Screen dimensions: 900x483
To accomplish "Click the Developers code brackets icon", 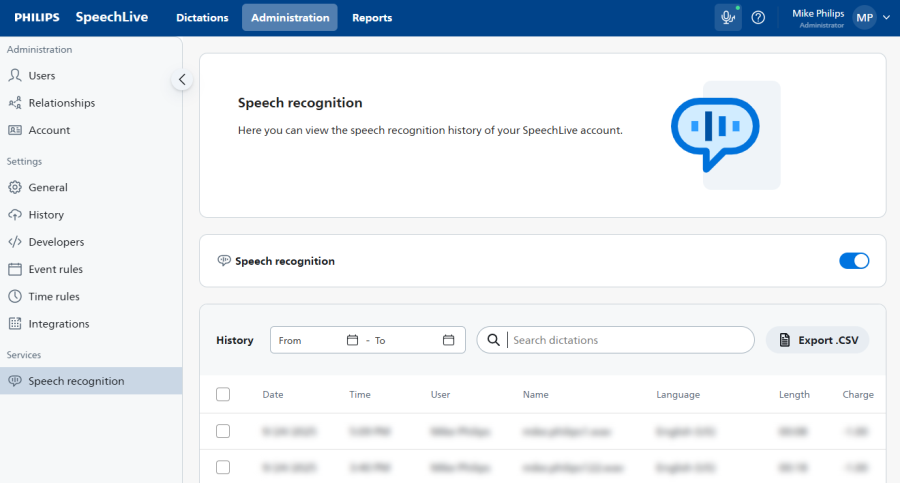I will click(x=15, y=242).
